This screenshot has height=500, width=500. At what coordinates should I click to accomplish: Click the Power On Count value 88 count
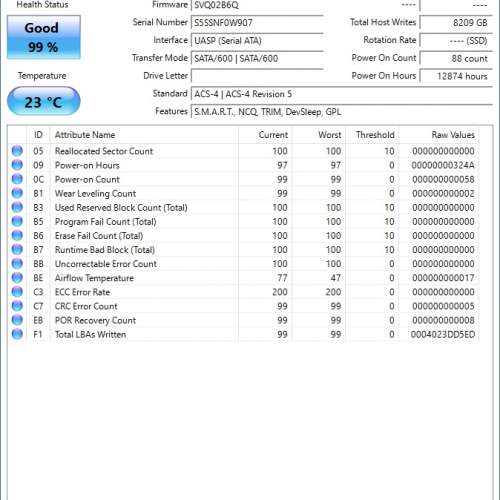click(x=456, y=58)
